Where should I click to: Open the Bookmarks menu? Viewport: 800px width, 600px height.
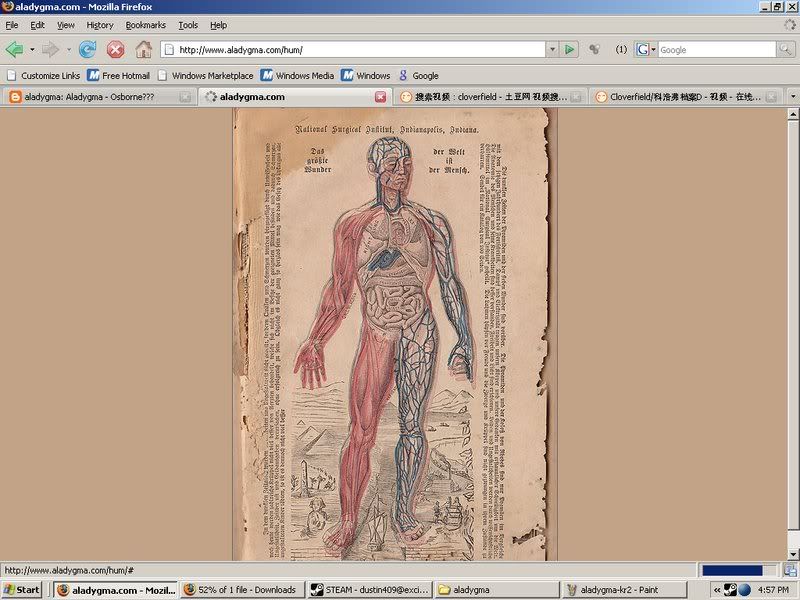146,25
